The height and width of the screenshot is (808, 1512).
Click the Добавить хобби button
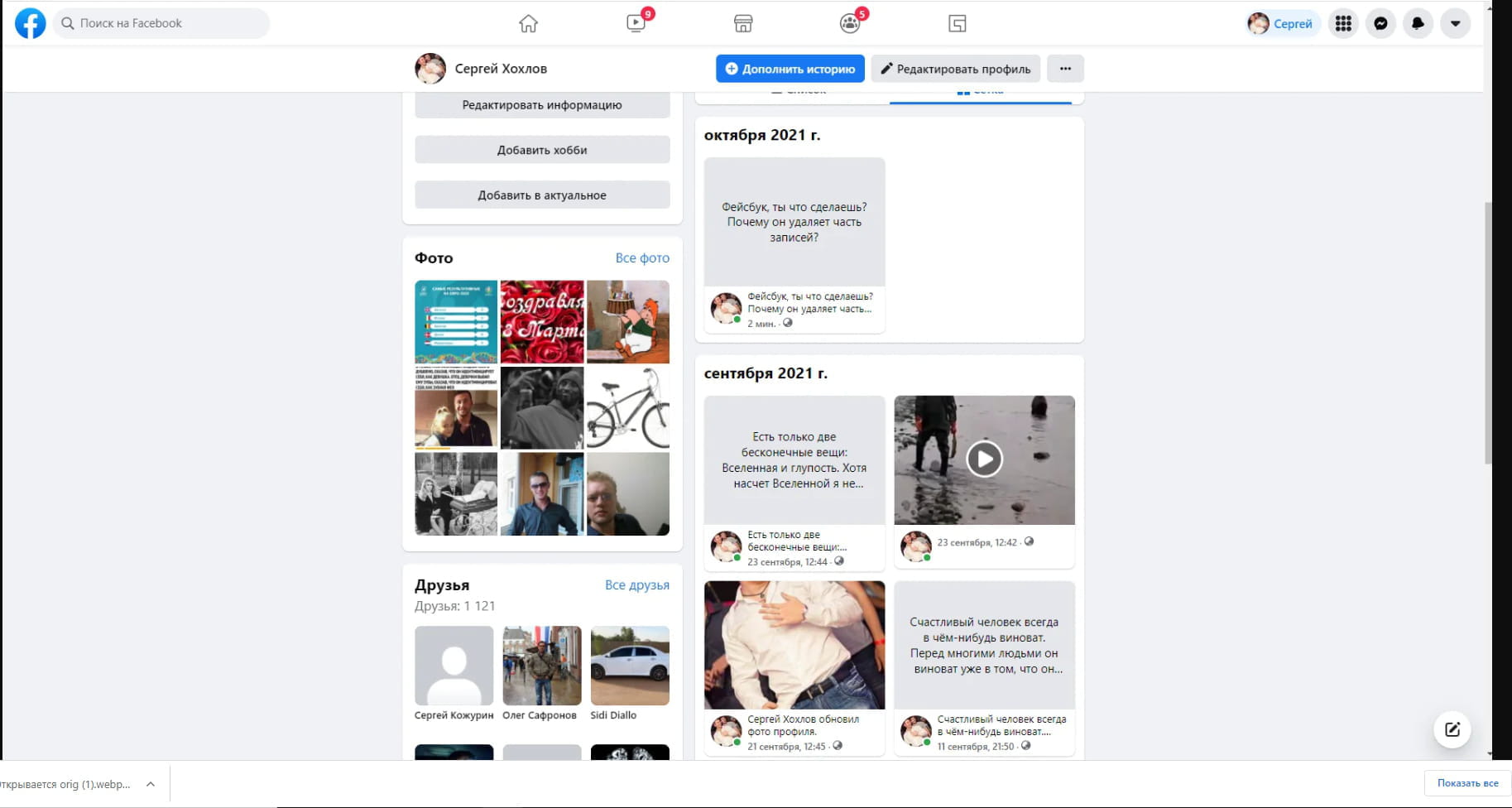point(542,150)
